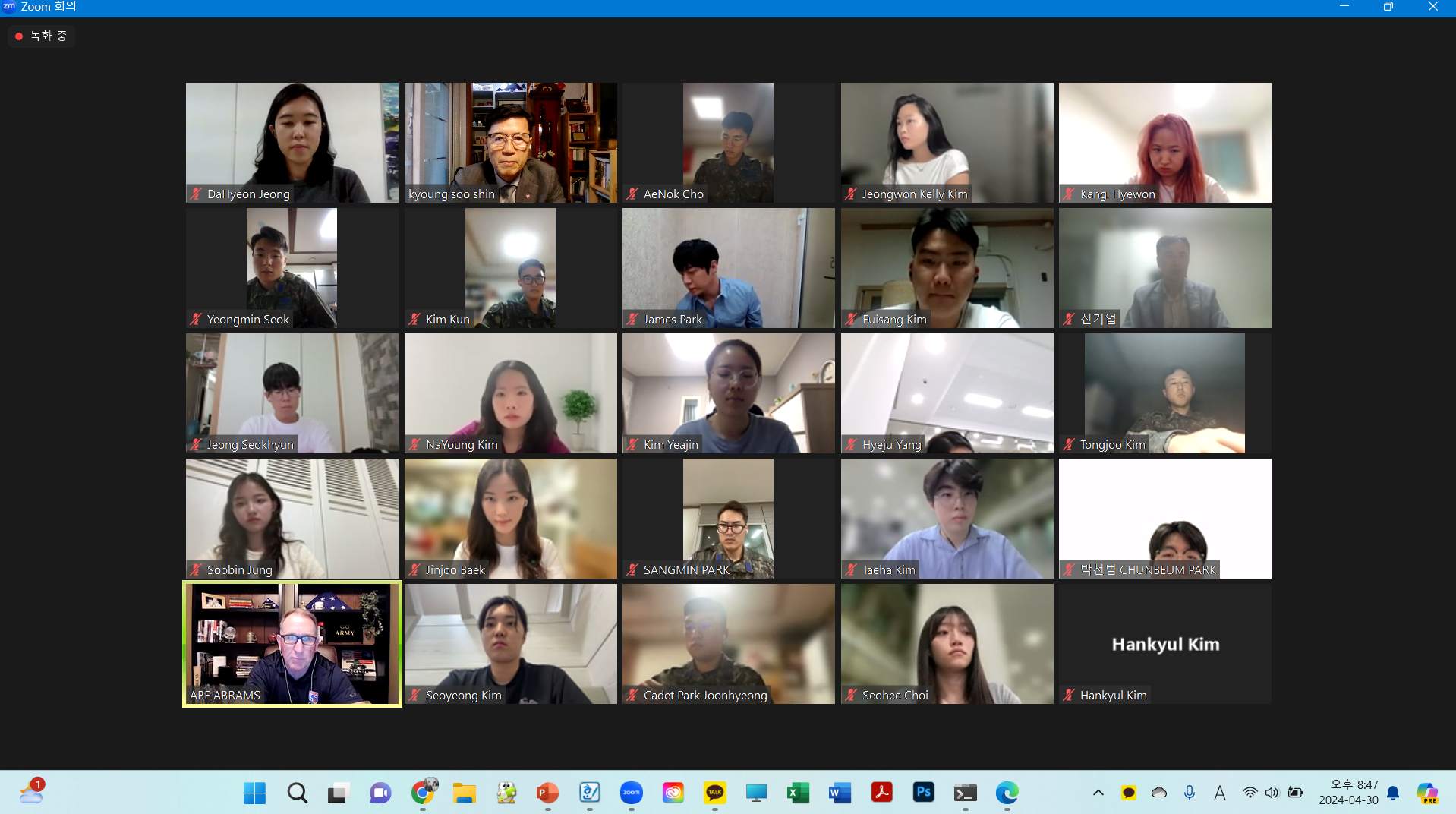Open the weather widget on the taskbar
The width and height of the screenshot is (1456, 814).
31,793
